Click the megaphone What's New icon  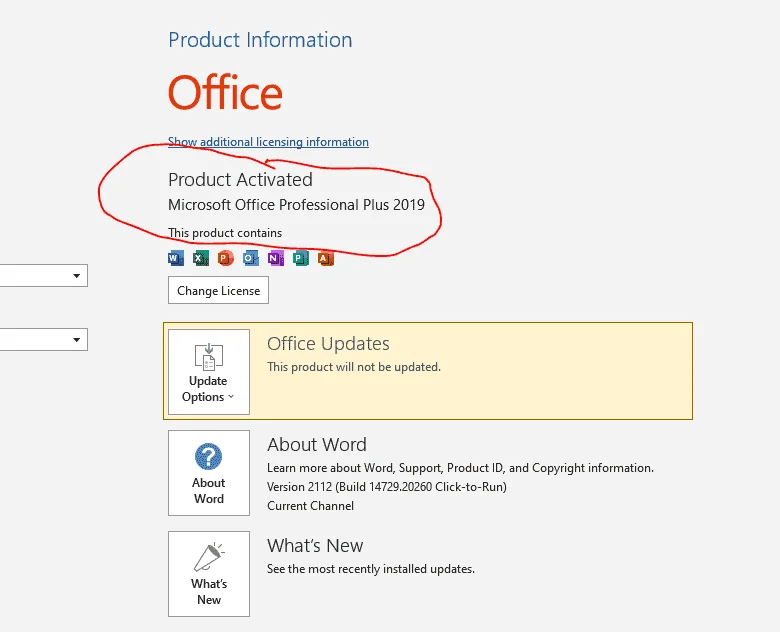(x=209, y=557)
